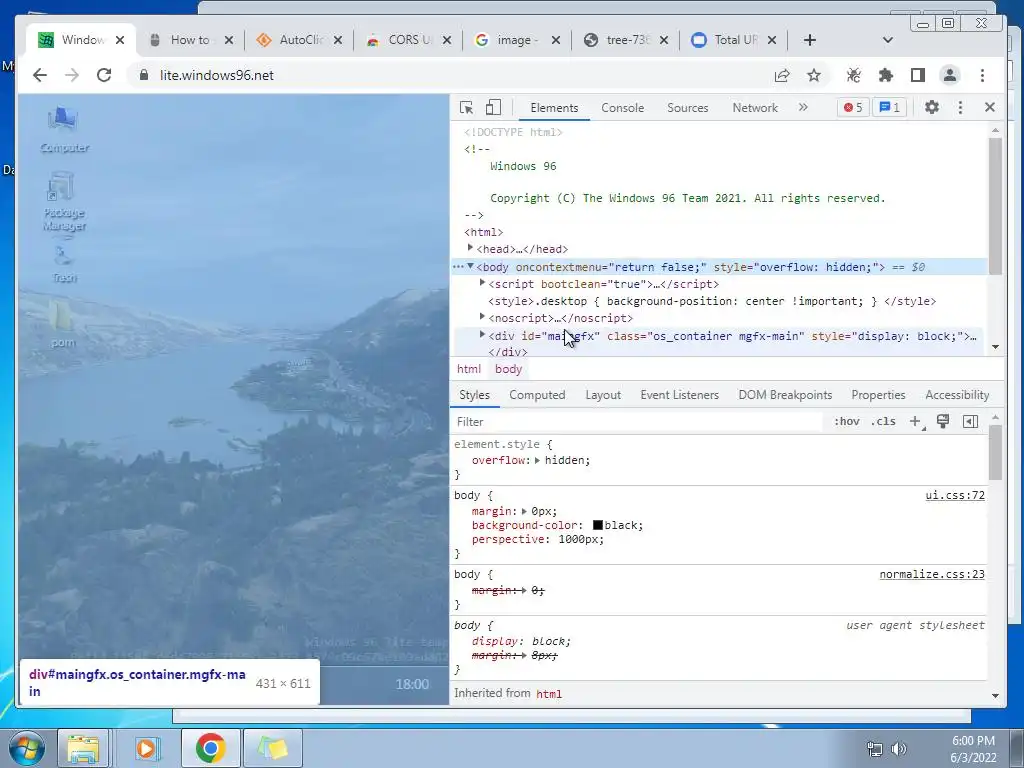This screenshot has width=1024, height=768.
Task: Open the DevTools customize three-dot menu
Action: (960, 107)
